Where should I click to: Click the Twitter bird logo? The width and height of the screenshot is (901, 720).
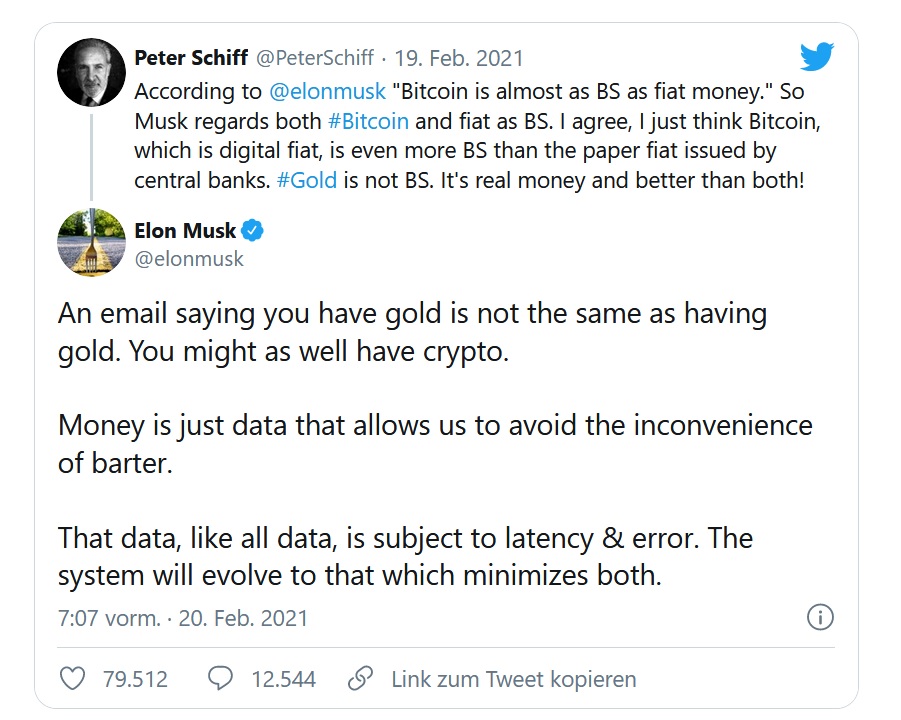[x=816, y=57]
